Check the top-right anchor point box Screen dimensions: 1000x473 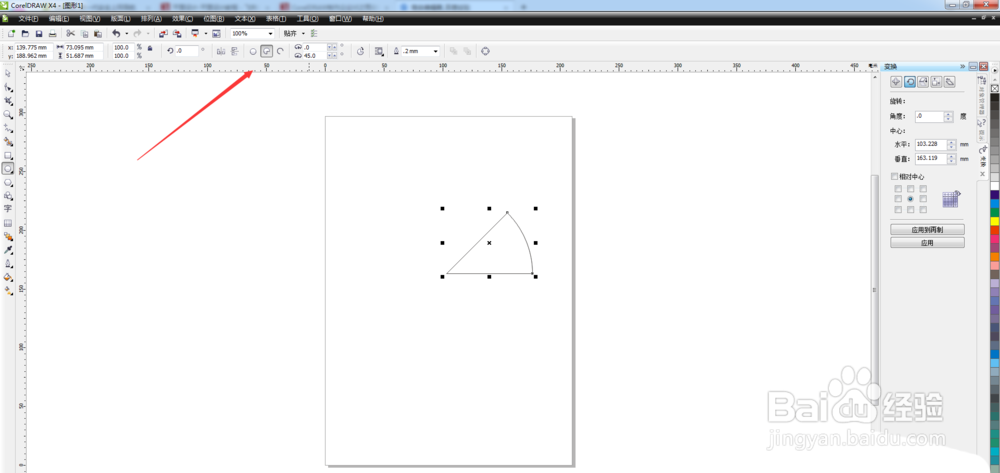click(x=923, y=189)
